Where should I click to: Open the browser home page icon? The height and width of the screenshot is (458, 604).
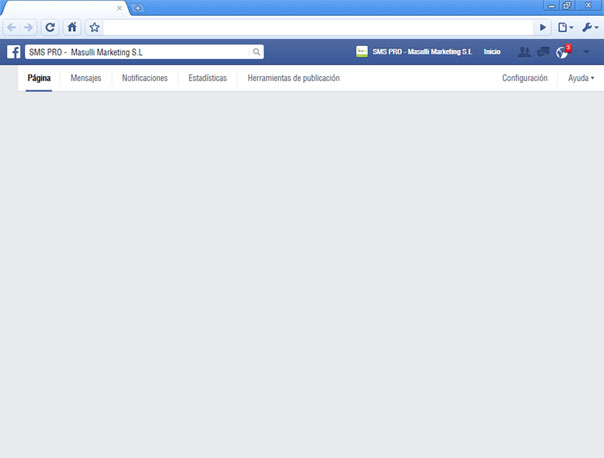point(72,27)
